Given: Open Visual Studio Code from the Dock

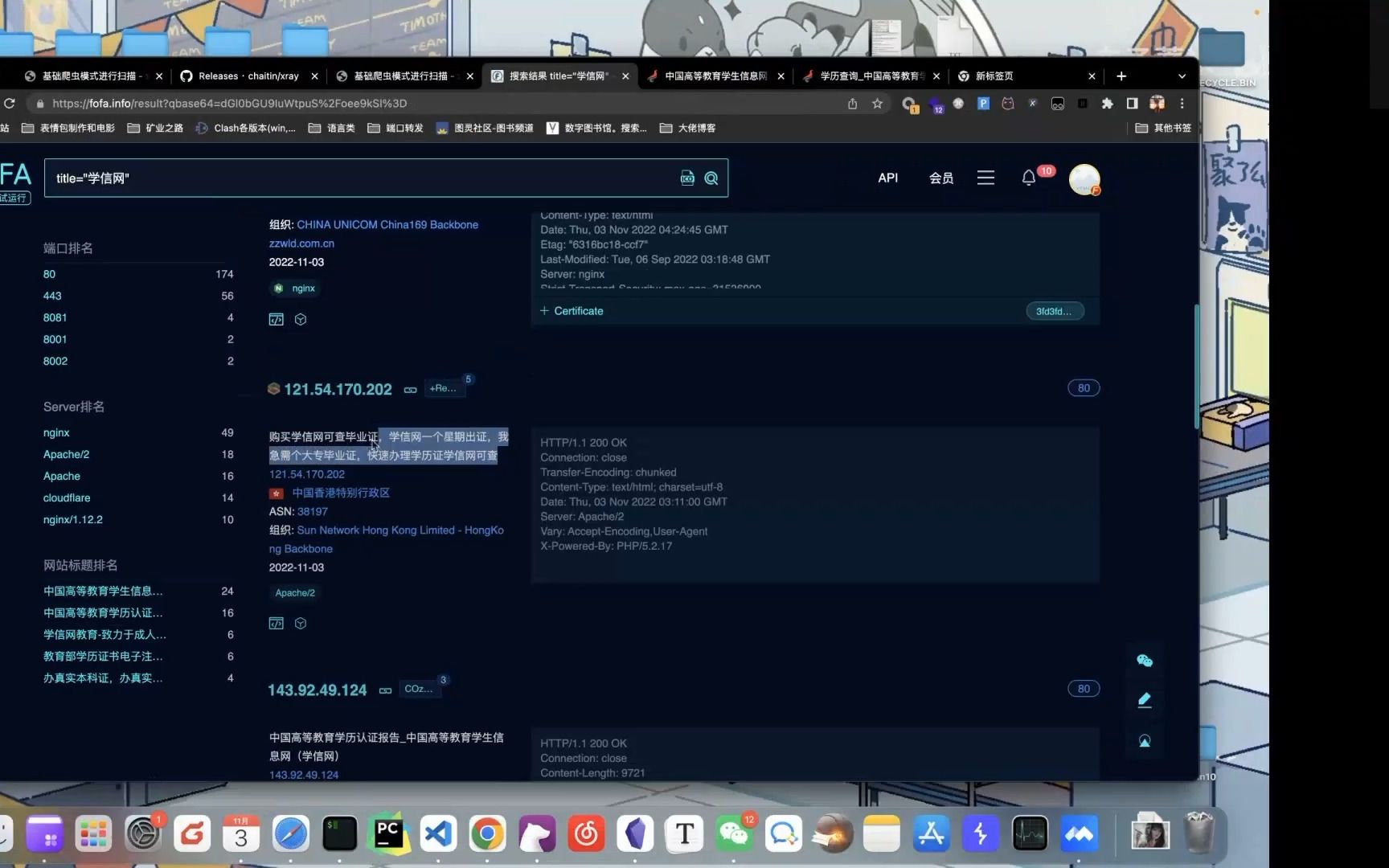Looking at the screenshot, I should [438, 834].
